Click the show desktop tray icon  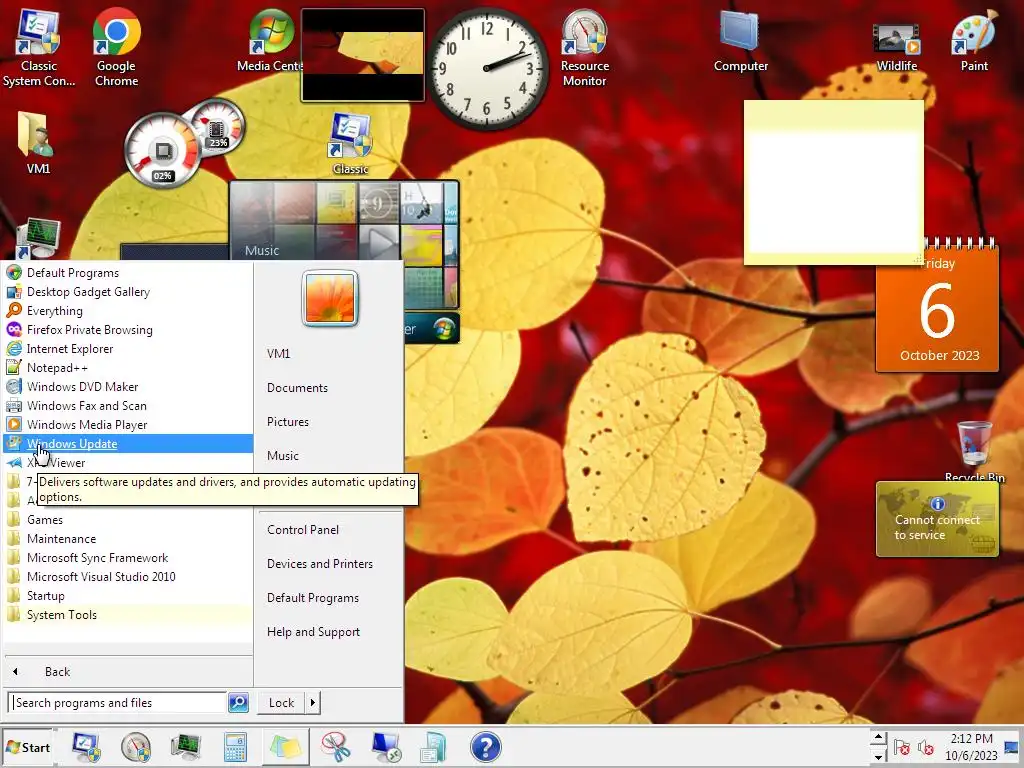[x=1012, y=747]
